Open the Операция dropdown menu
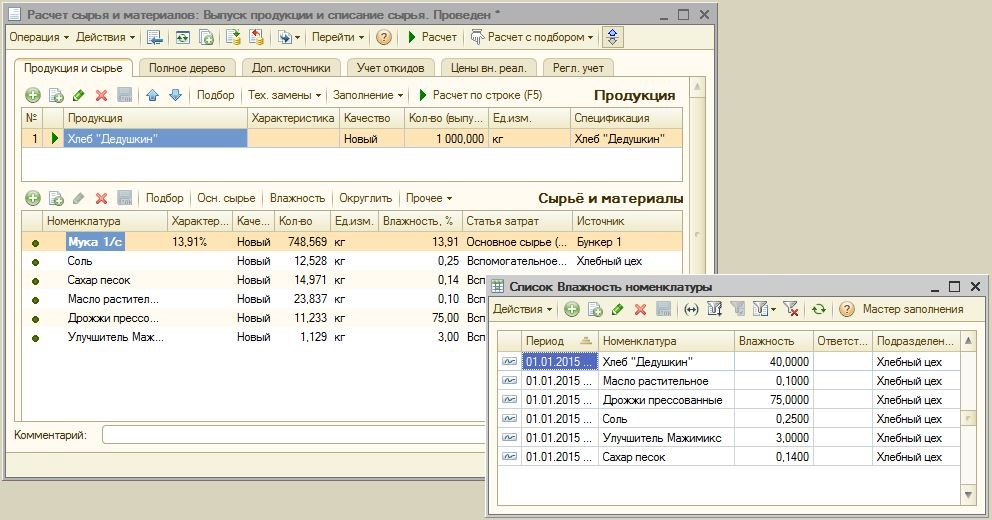Viewport: 992px width, 520px height. pos(39,37)
